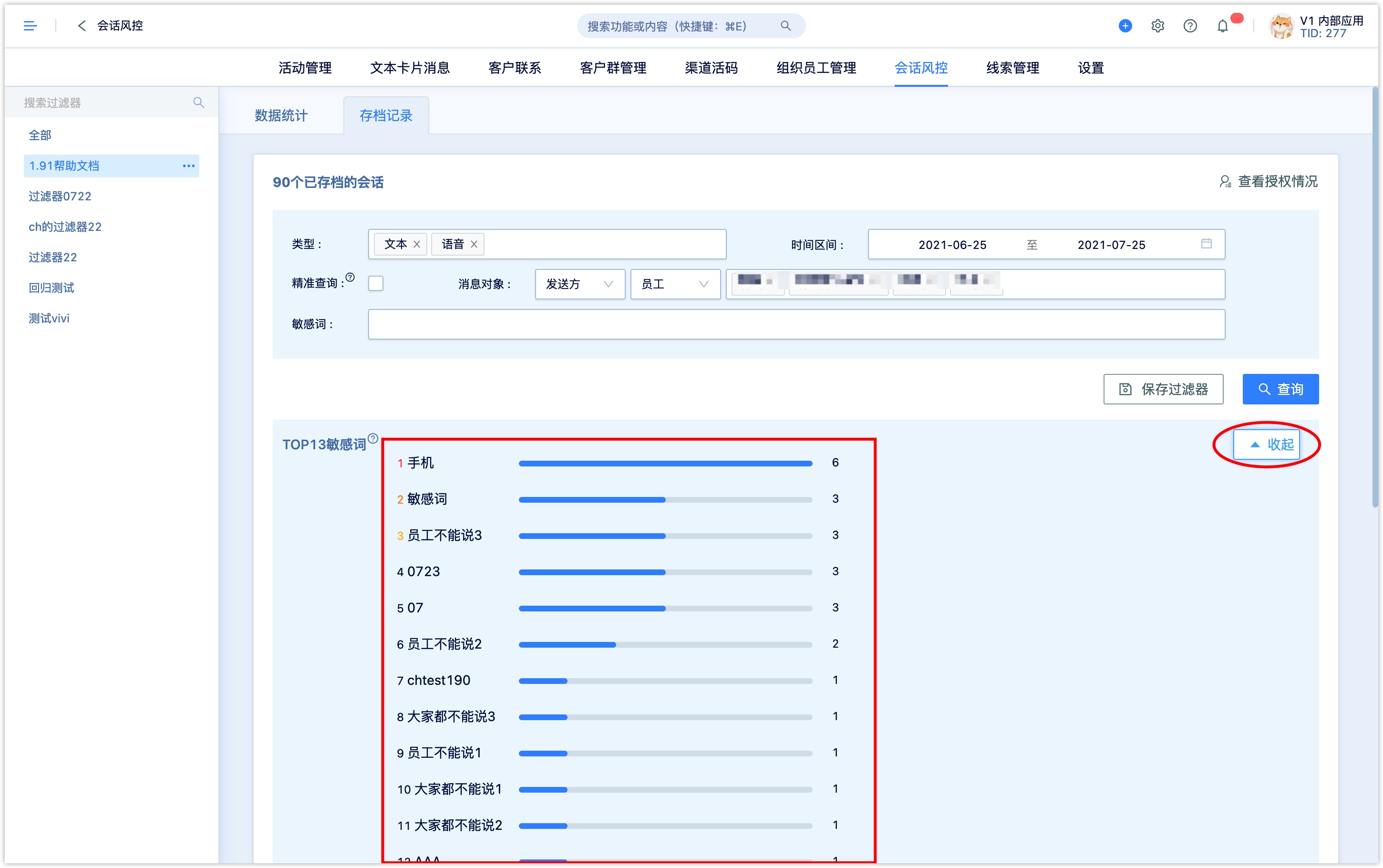1383x868 pixels.
Task: Click the 类型 tag input field
Action: click(x=547, y=245)
